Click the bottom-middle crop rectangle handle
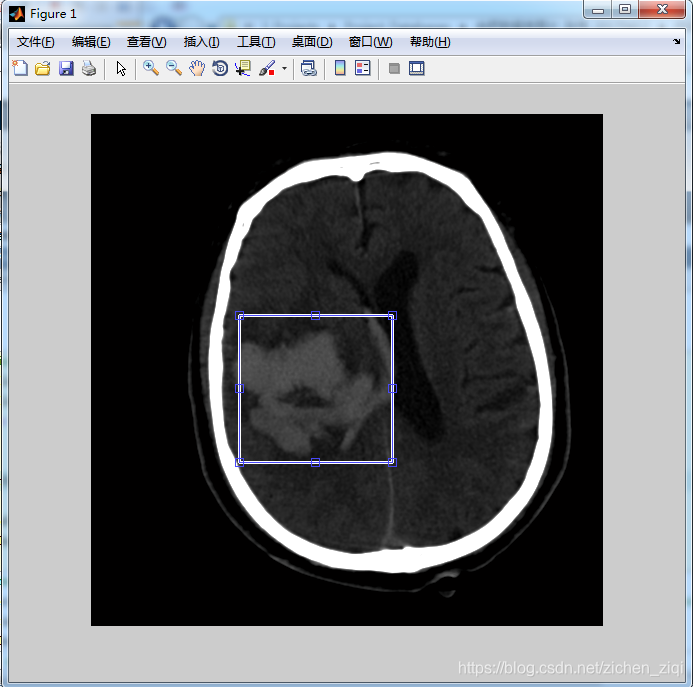 316,462
